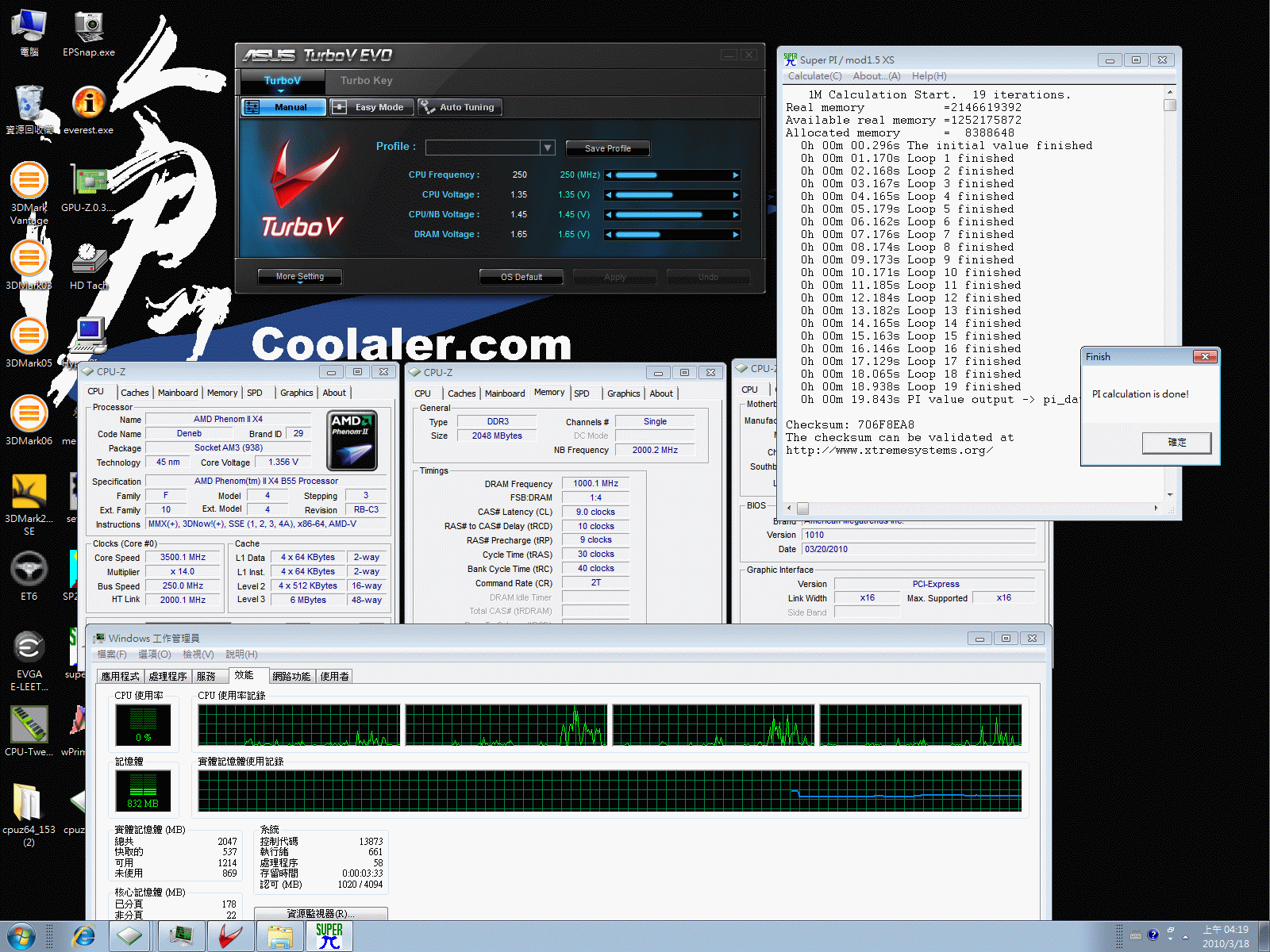Open the Recycle Bin desktop icon

click(29, 111)
